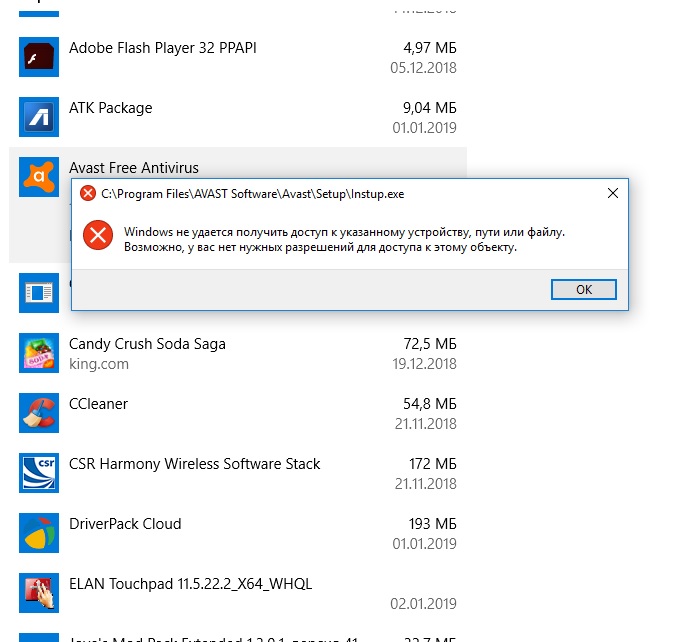This screenshot has width=685, height=642.
Task: Click the 05.12.2018 install date
Action: coord(423,68)
